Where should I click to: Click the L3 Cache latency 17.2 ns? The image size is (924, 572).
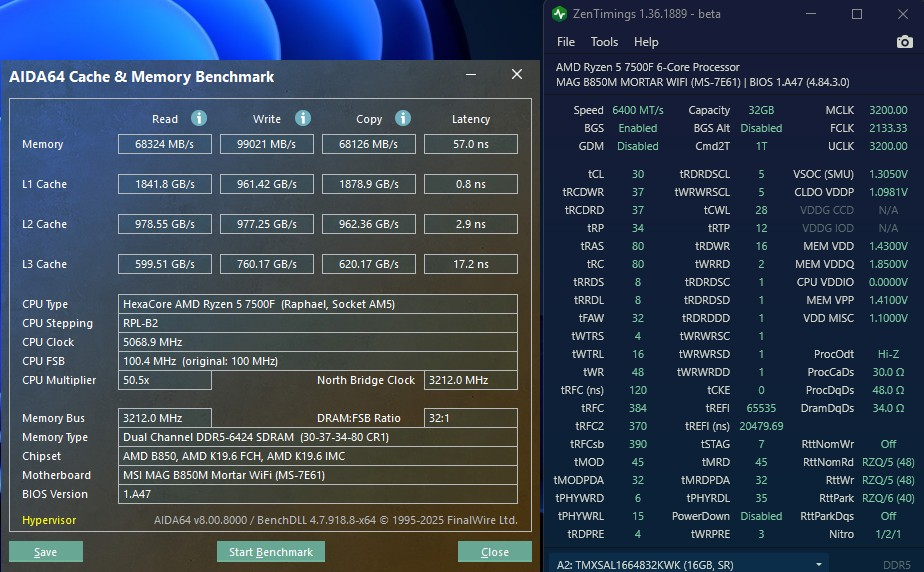pos(471,264)
